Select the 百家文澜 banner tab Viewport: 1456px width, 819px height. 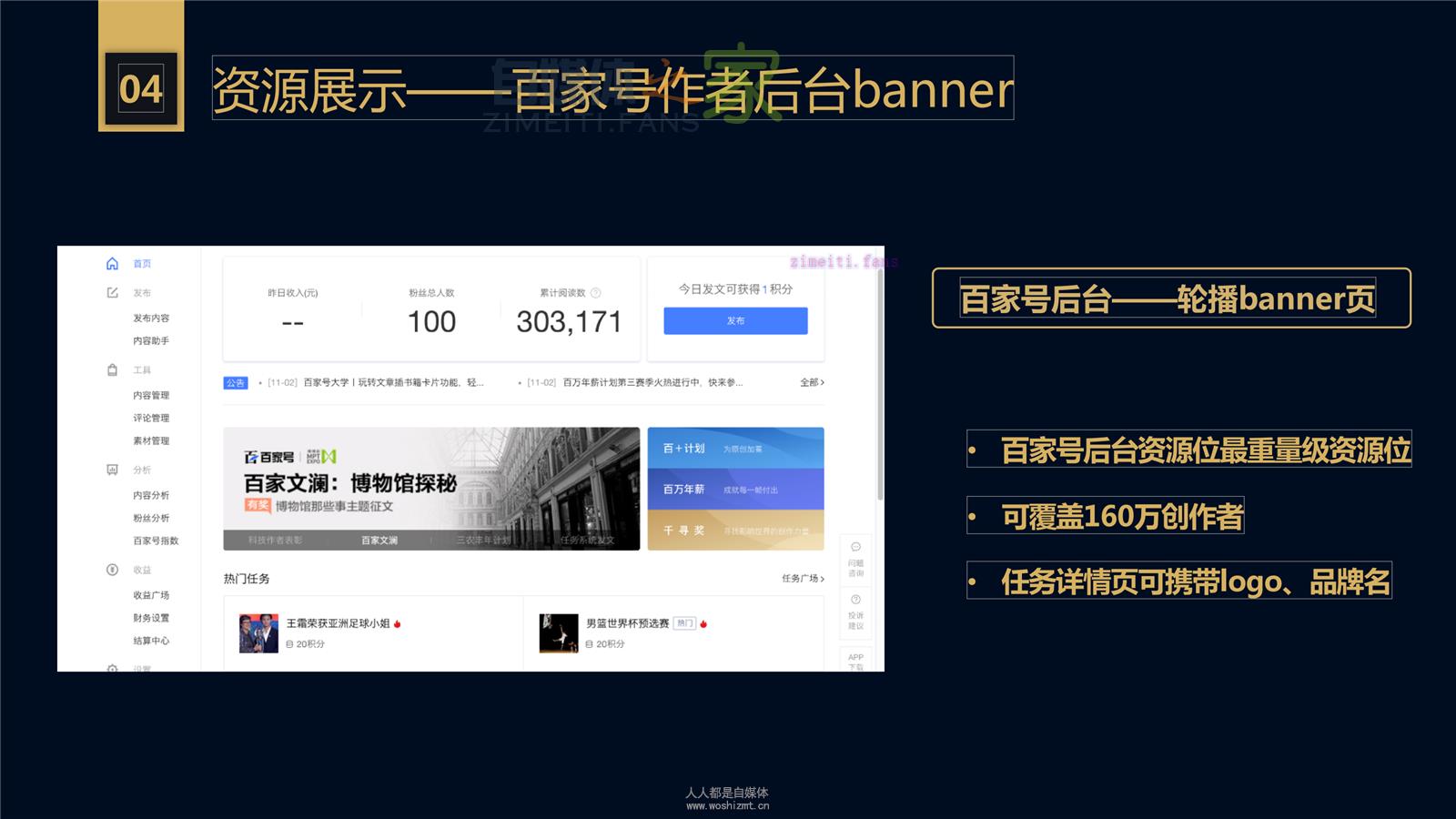click(379, 541)
